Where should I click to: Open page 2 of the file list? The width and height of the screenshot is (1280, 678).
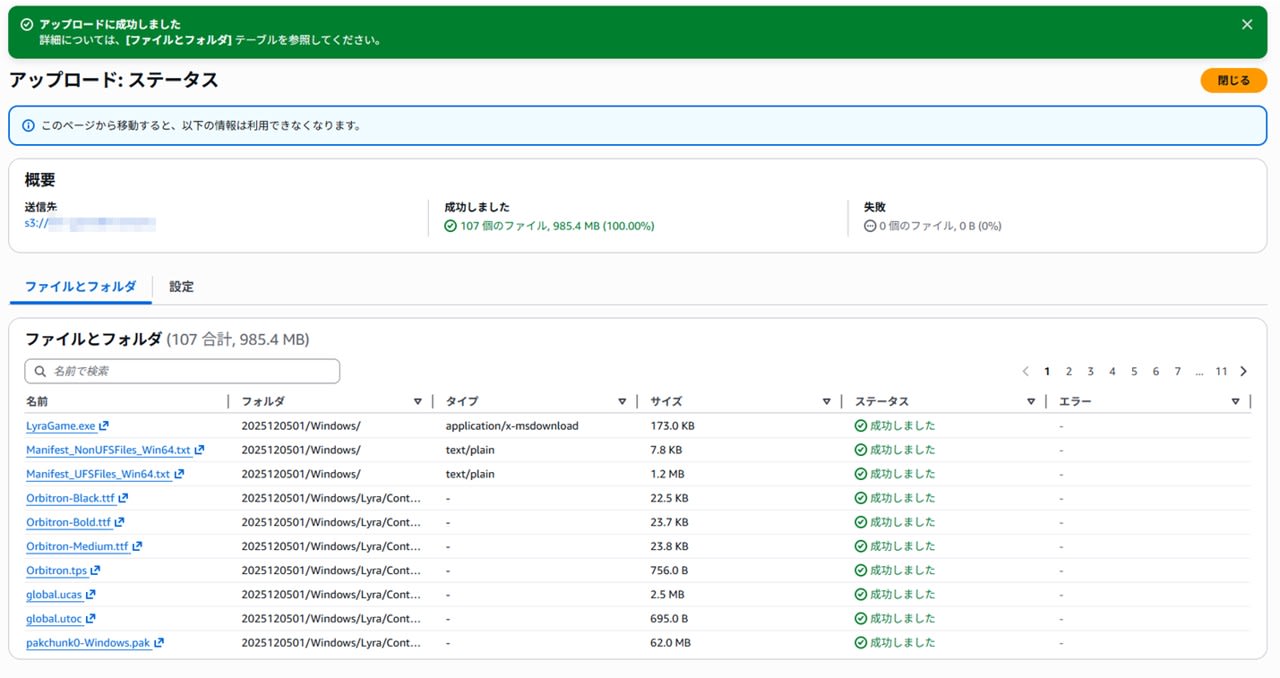[x=1068, y=372]
